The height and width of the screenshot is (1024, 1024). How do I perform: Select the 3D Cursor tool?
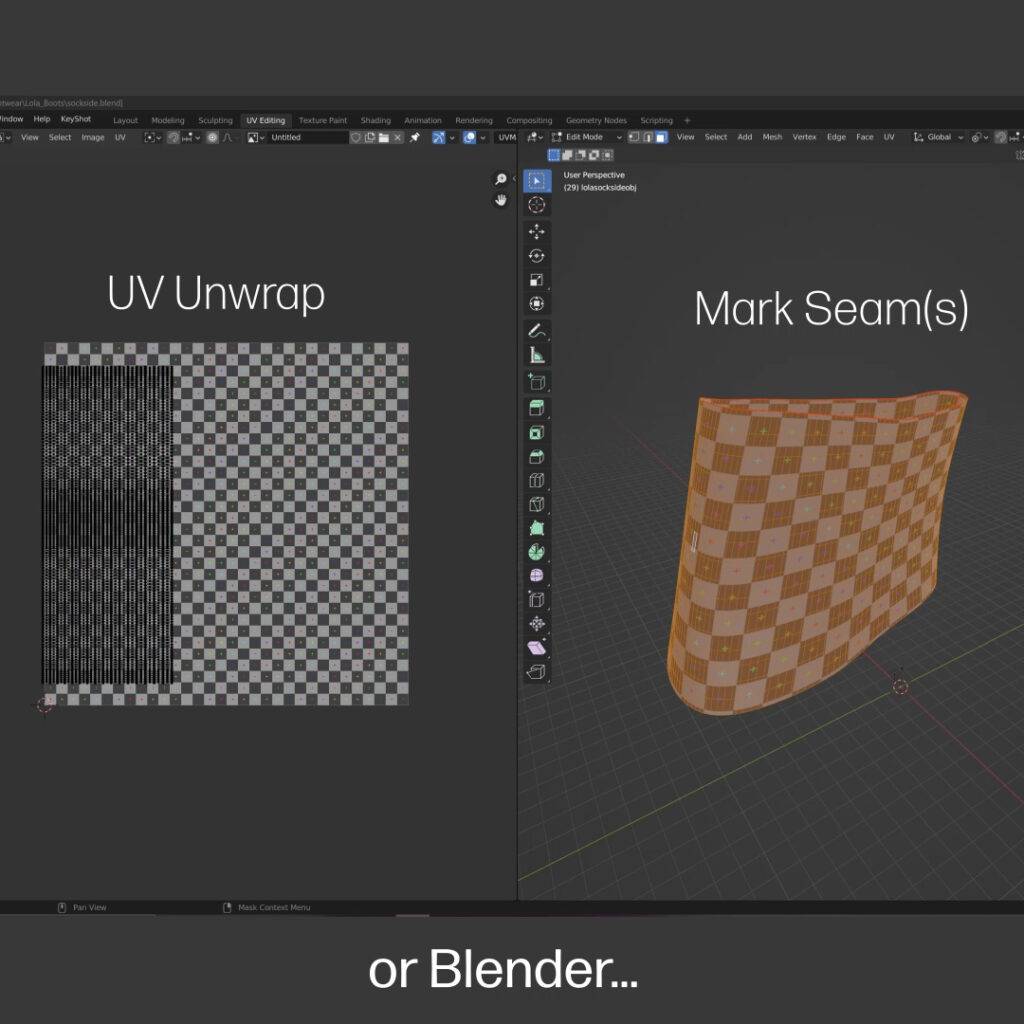pyautogui.click(x=537, y=205)
